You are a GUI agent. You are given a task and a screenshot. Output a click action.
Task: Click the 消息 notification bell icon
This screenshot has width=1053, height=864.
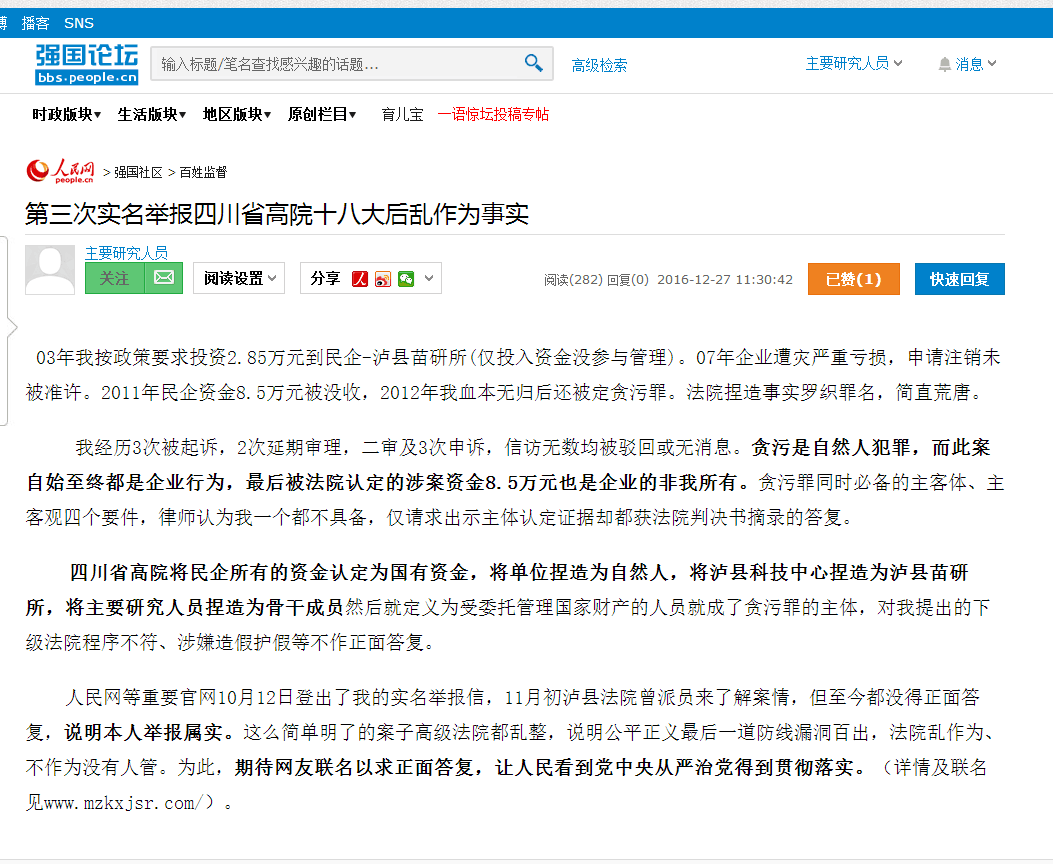(944, 64)
